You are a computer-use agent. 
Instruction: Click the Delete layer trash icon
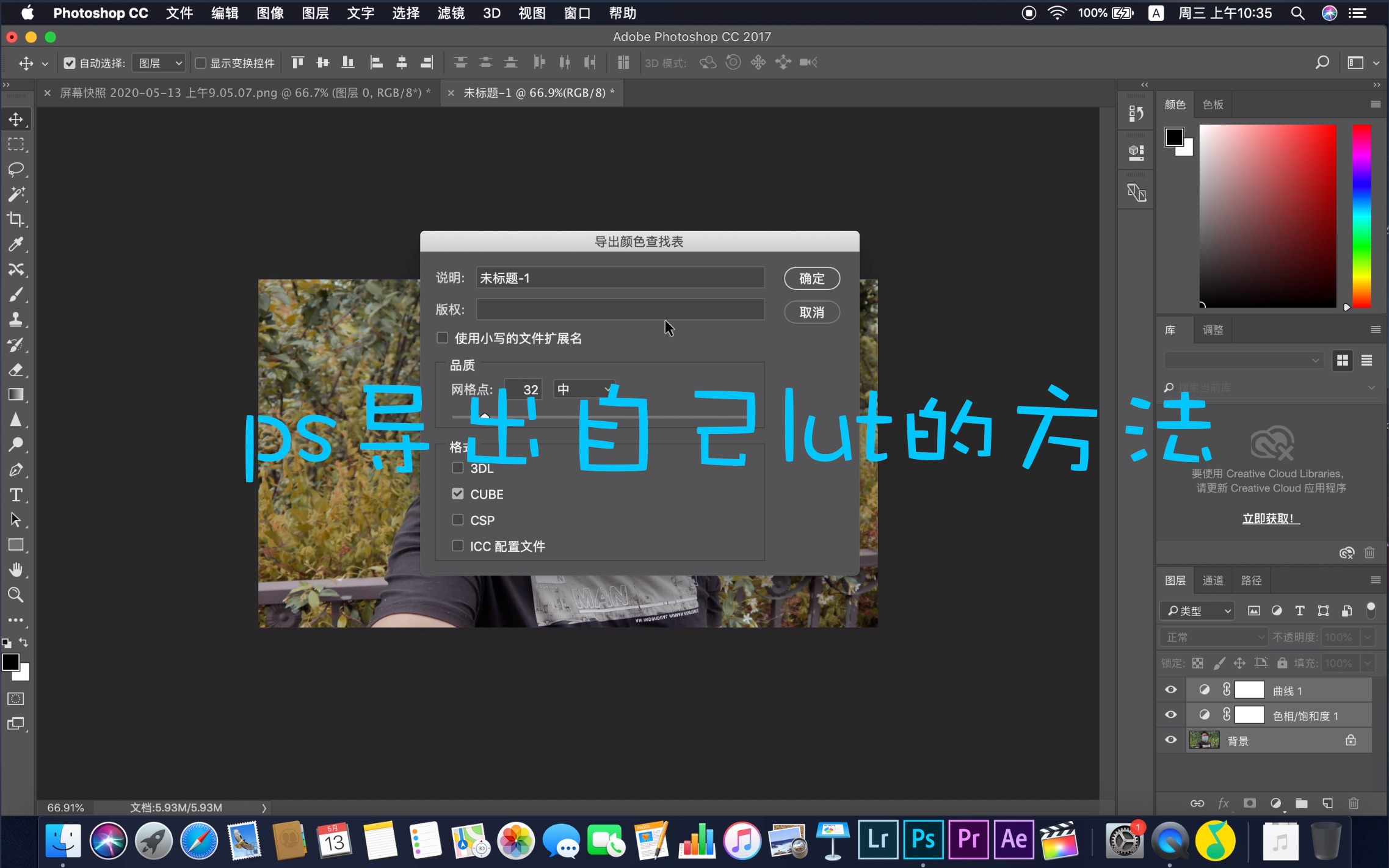(x=1354, y=803)
